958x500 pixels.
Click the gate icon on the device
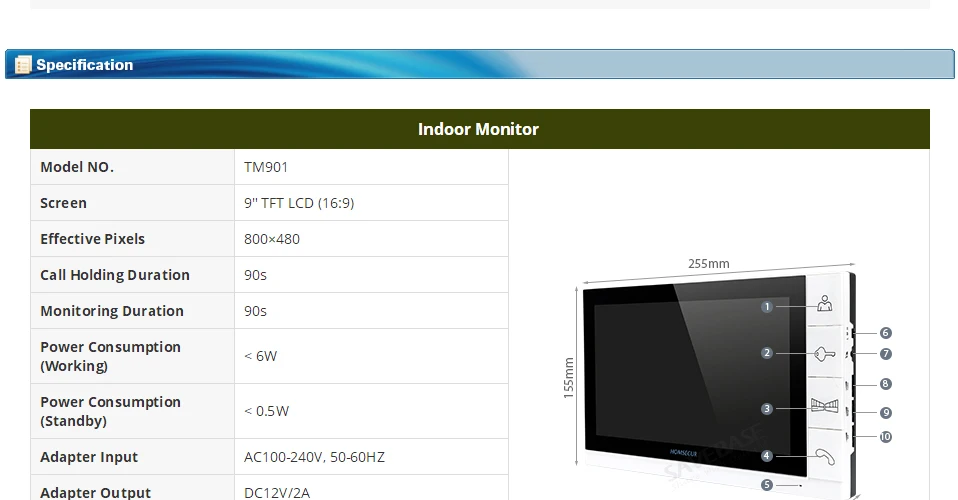824,406
